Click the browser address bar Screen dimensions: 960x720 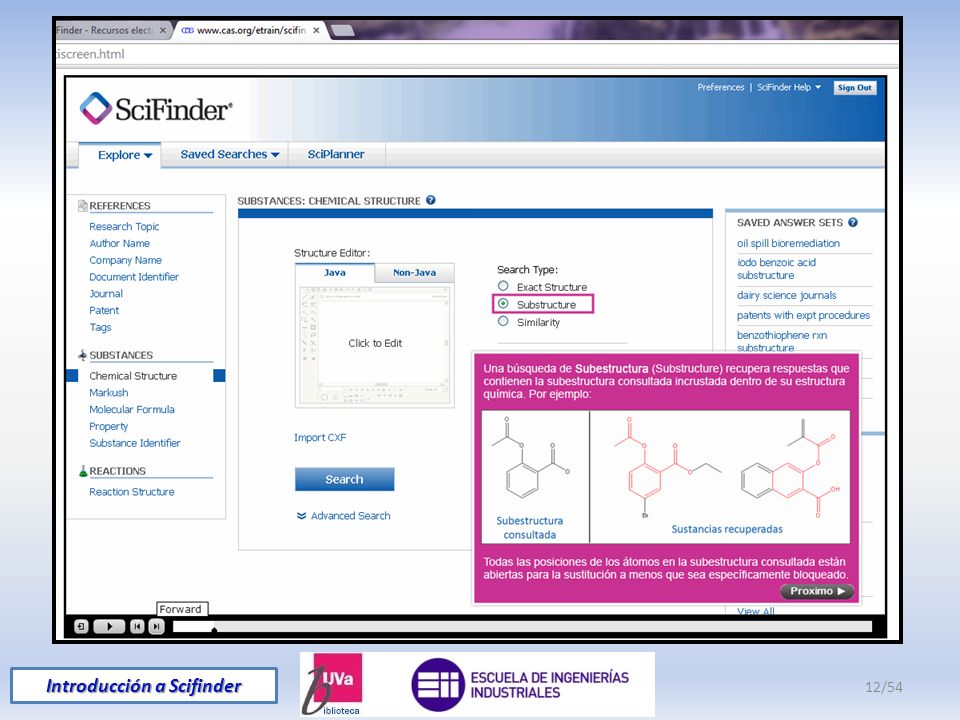click(x=476, y=54)
